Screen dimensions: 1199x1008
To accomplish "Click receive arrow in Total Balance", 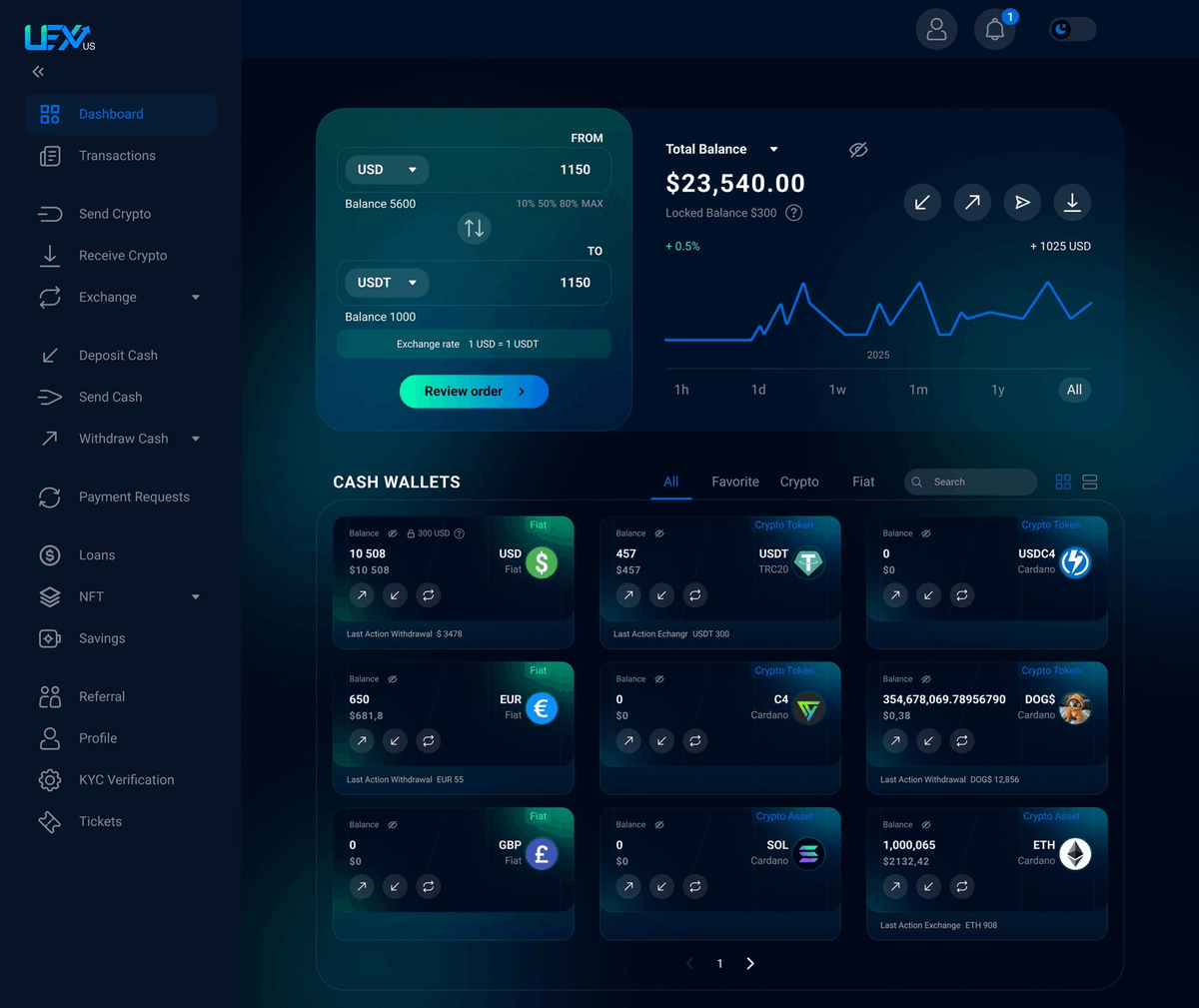I will pos(922,203).
